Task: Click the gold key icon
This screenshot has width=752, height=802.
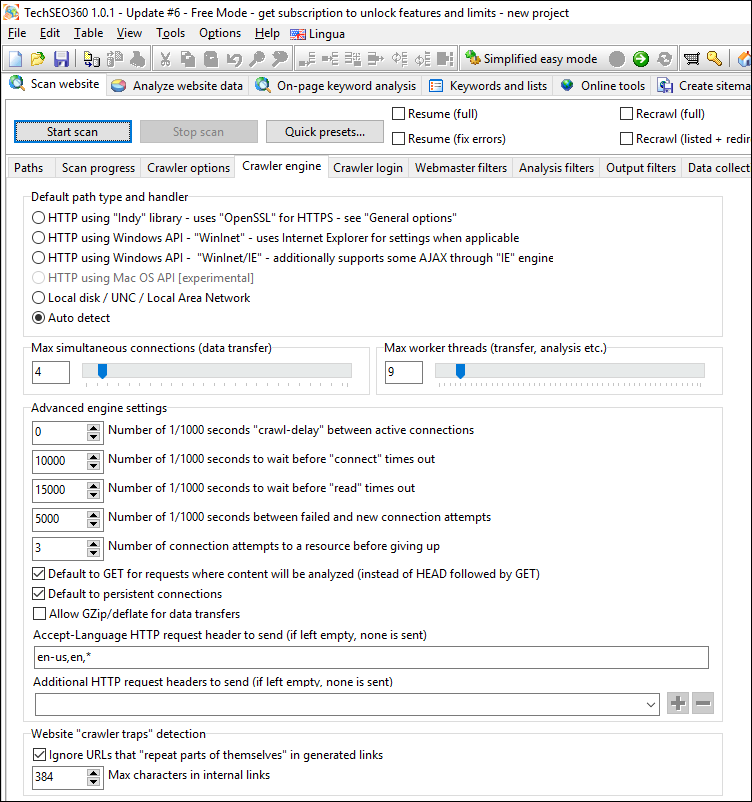Action: [714, 59]
